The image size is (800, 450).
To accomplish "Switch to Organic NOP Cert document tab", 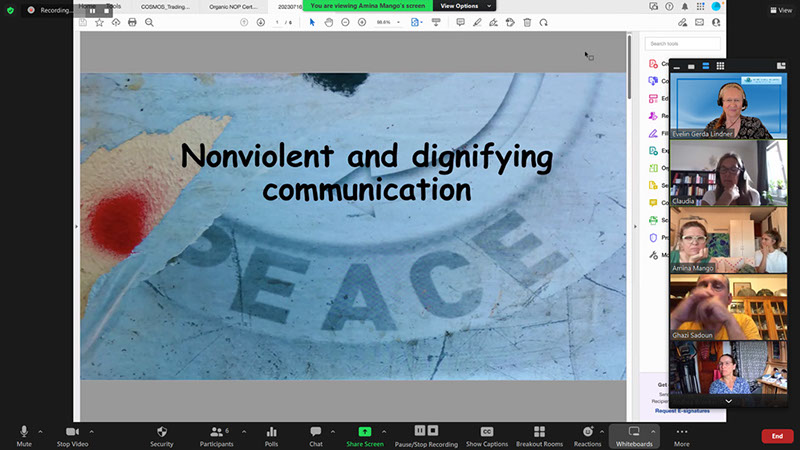I will pyautogui.click(x=233, y=7).
